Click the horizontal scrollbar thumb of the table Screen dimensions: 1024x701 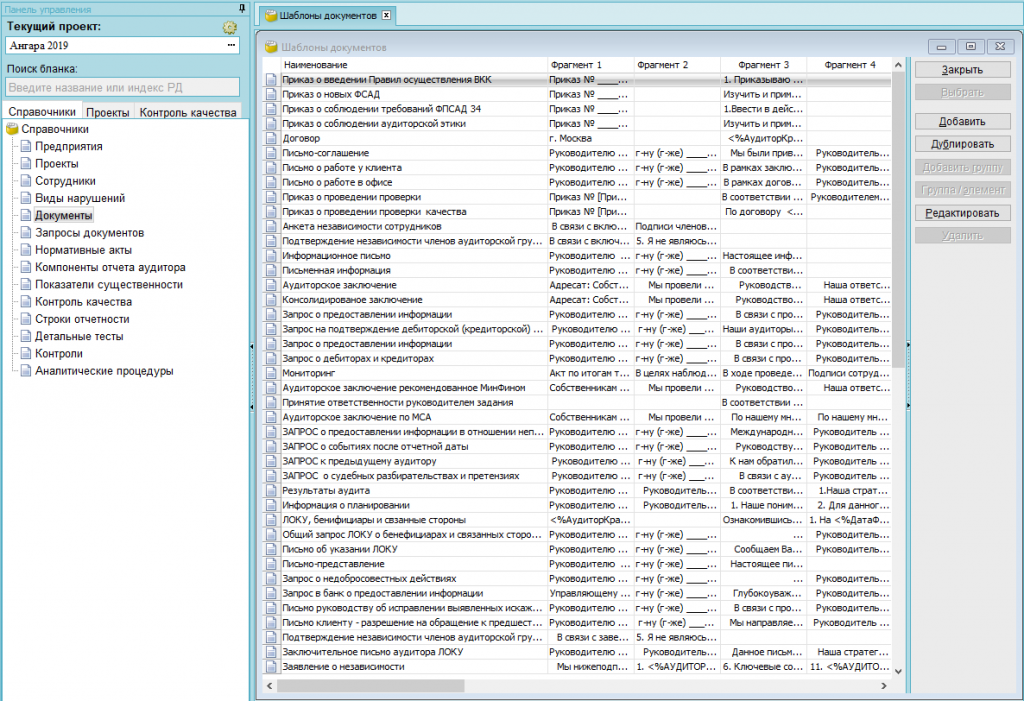[370, 686]
